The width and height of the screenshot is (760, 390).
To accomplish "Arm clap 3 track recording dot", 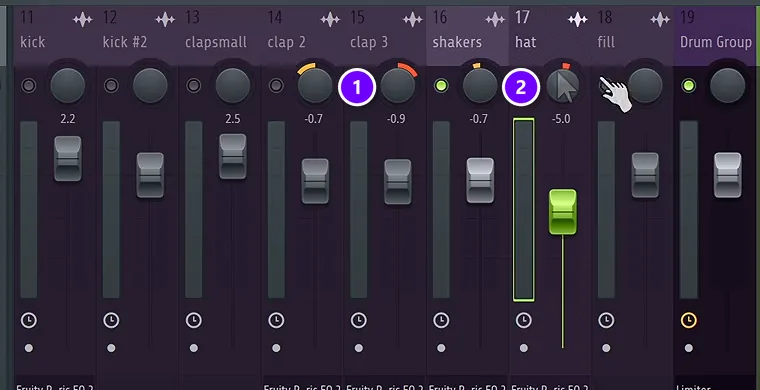I will 358,348.
